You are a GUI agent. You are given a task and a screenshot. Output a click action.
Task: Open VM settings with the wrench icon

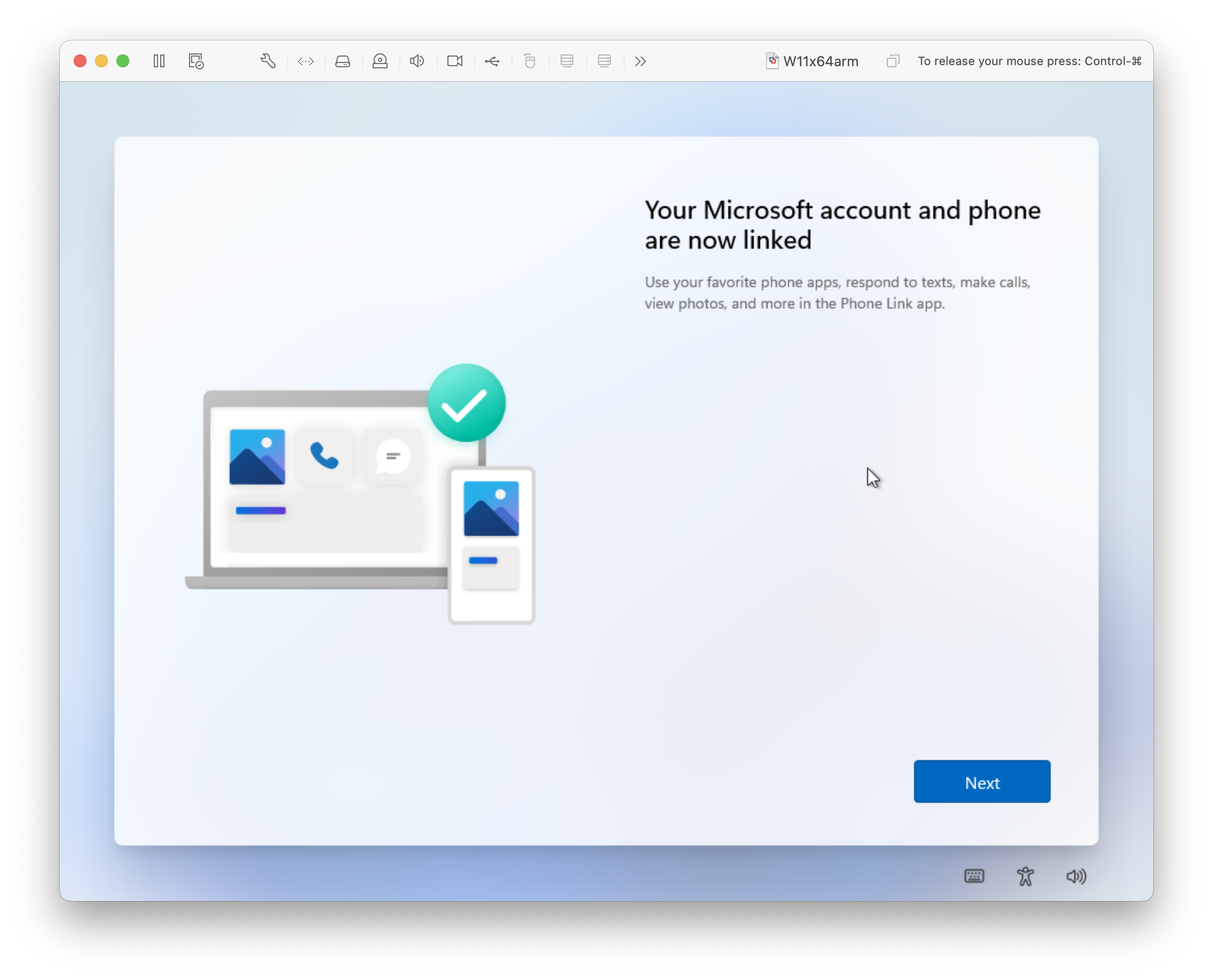tap(267, 61)
